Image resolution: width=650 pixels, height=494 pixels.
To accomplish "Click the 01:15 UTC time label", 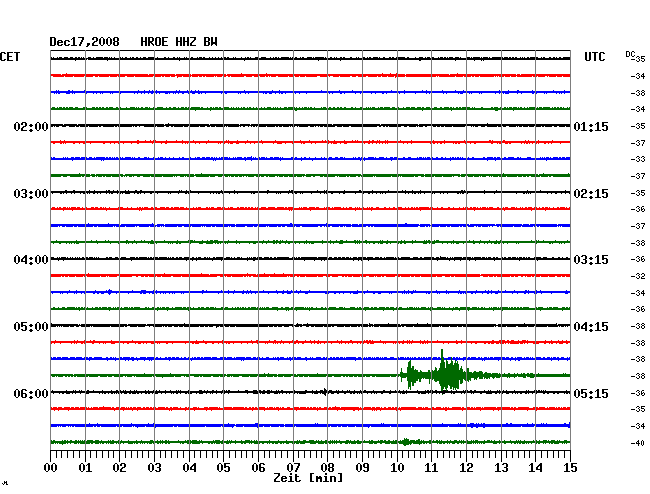I will coord(591,127).
